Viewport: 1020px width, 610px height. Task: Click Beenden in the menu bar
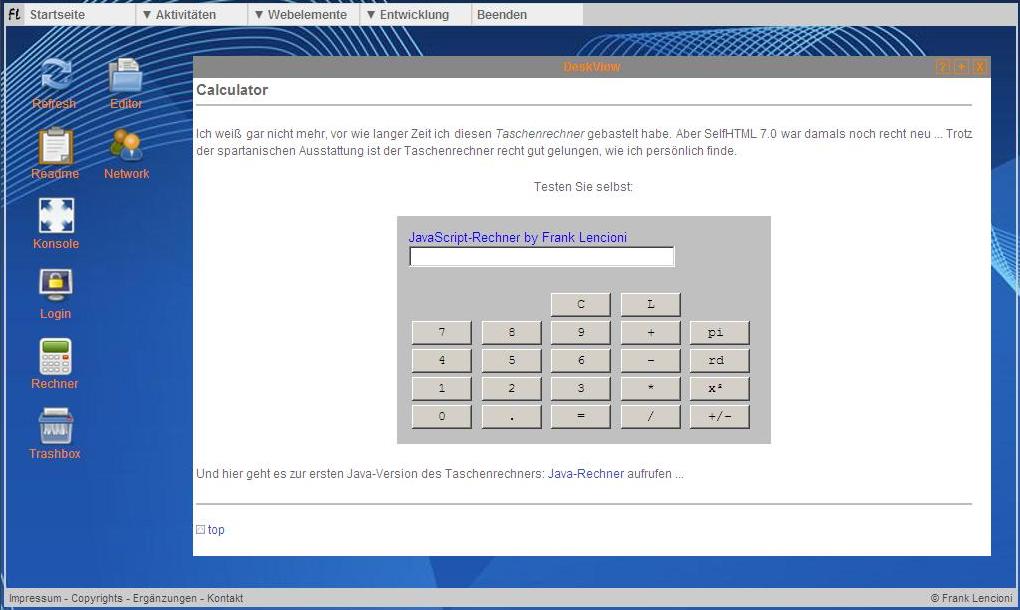(501, 15)
